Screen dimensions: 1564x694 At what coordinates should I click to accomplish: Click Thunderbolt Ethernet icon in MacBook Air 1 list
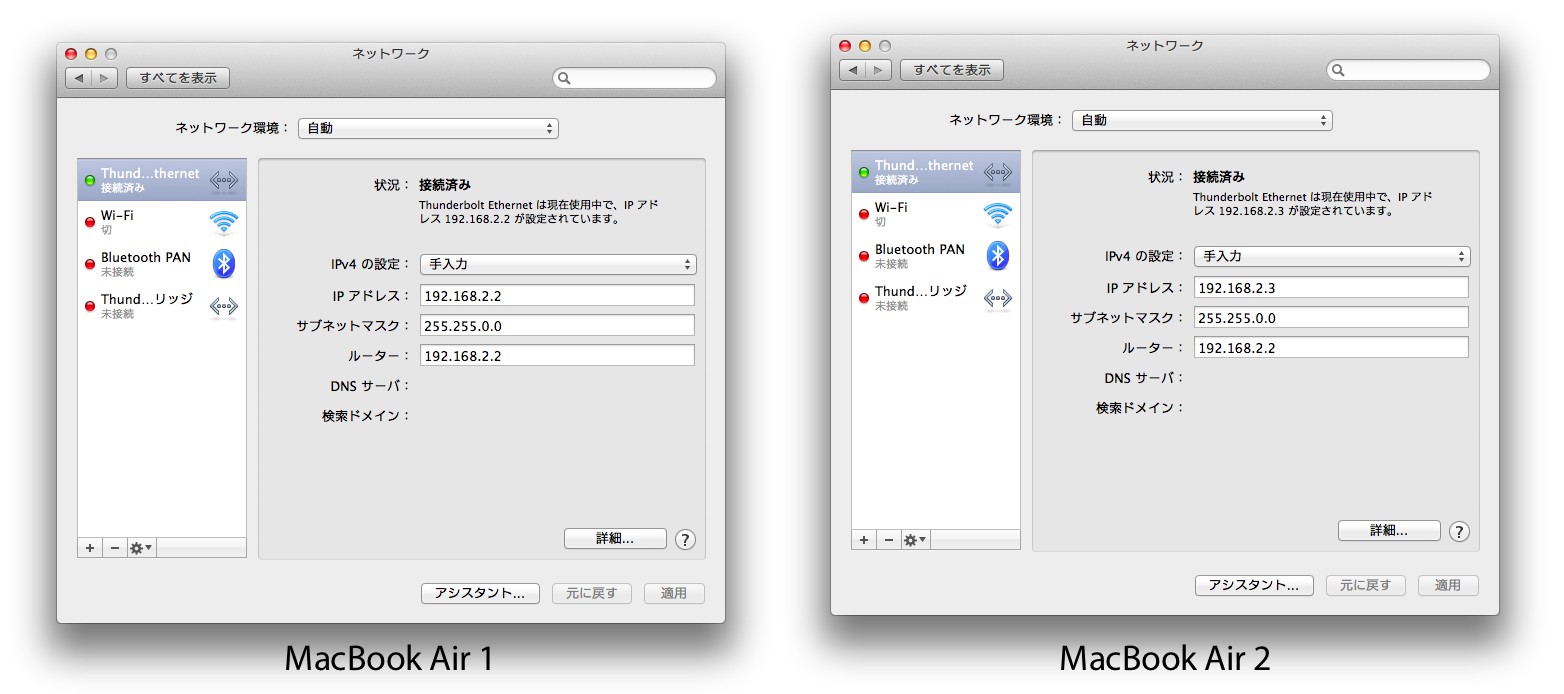[x=224, y=180]
